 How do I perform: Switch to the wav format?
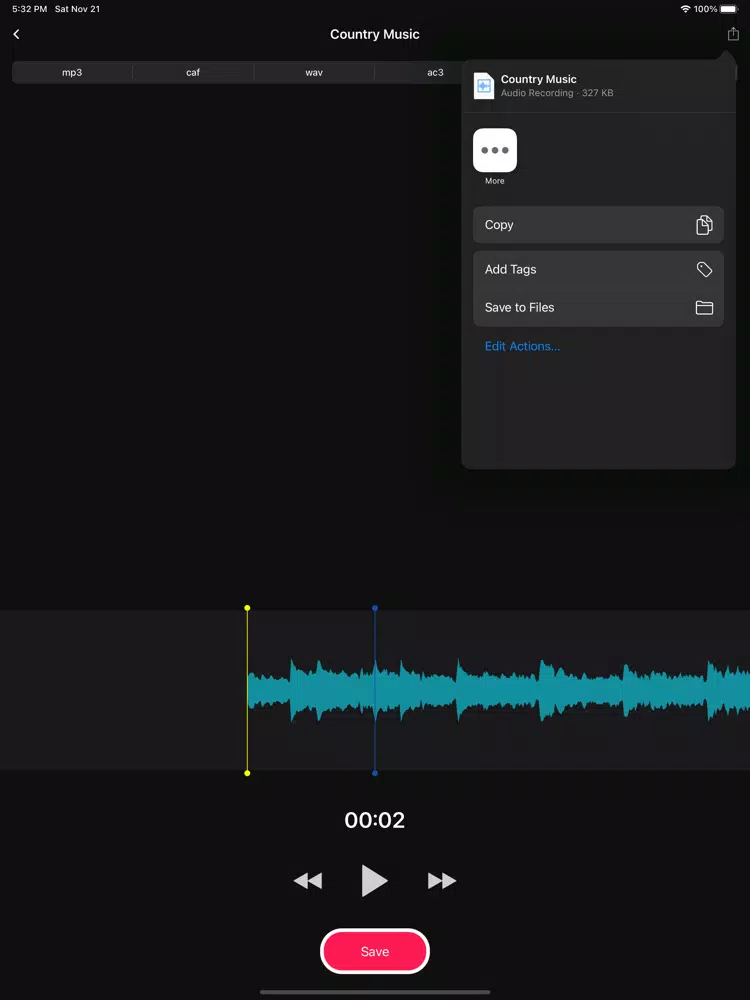click(314, 73)
